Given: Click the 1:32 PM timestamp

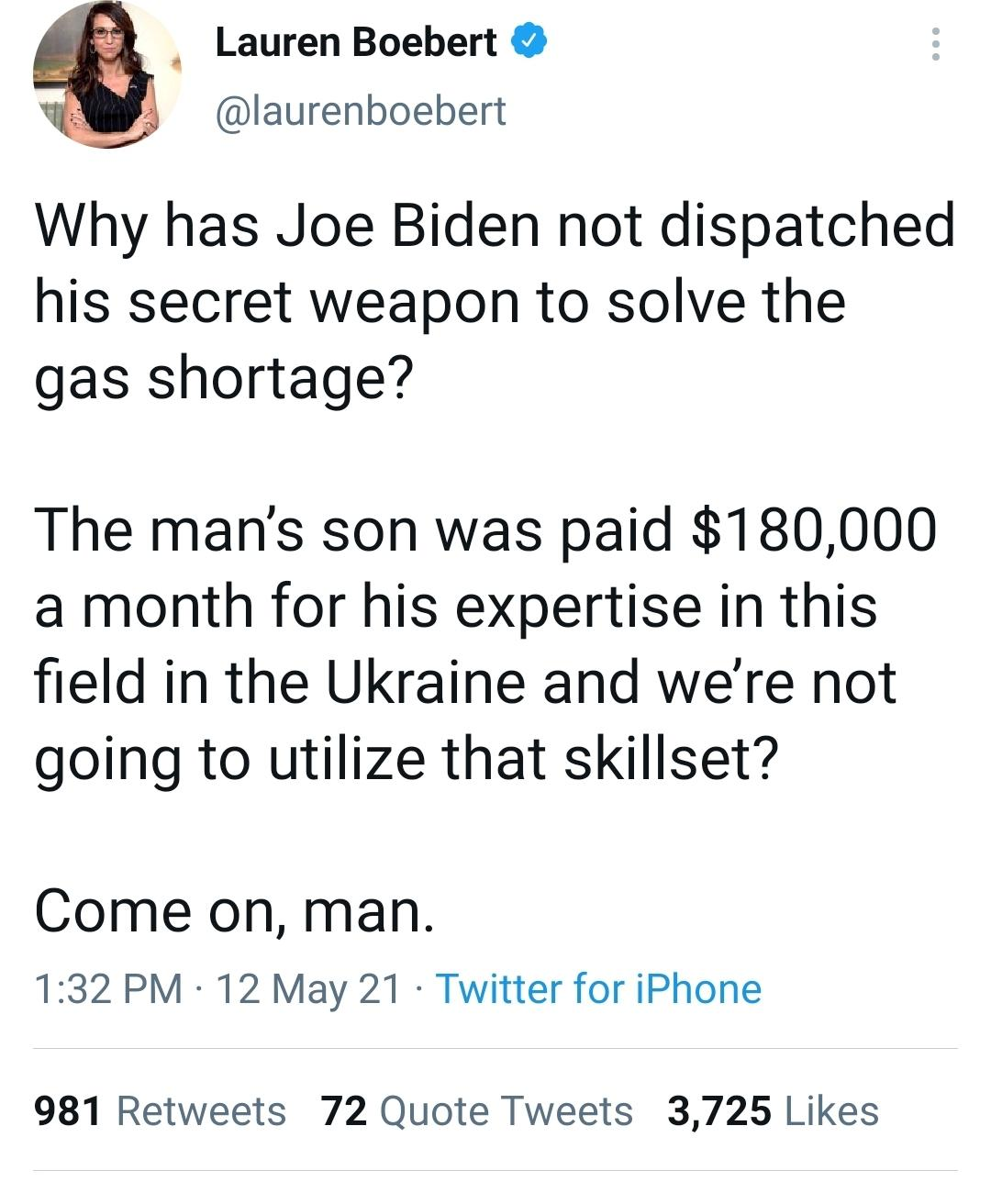Looking at the screenshot, I should click(108, 989).
